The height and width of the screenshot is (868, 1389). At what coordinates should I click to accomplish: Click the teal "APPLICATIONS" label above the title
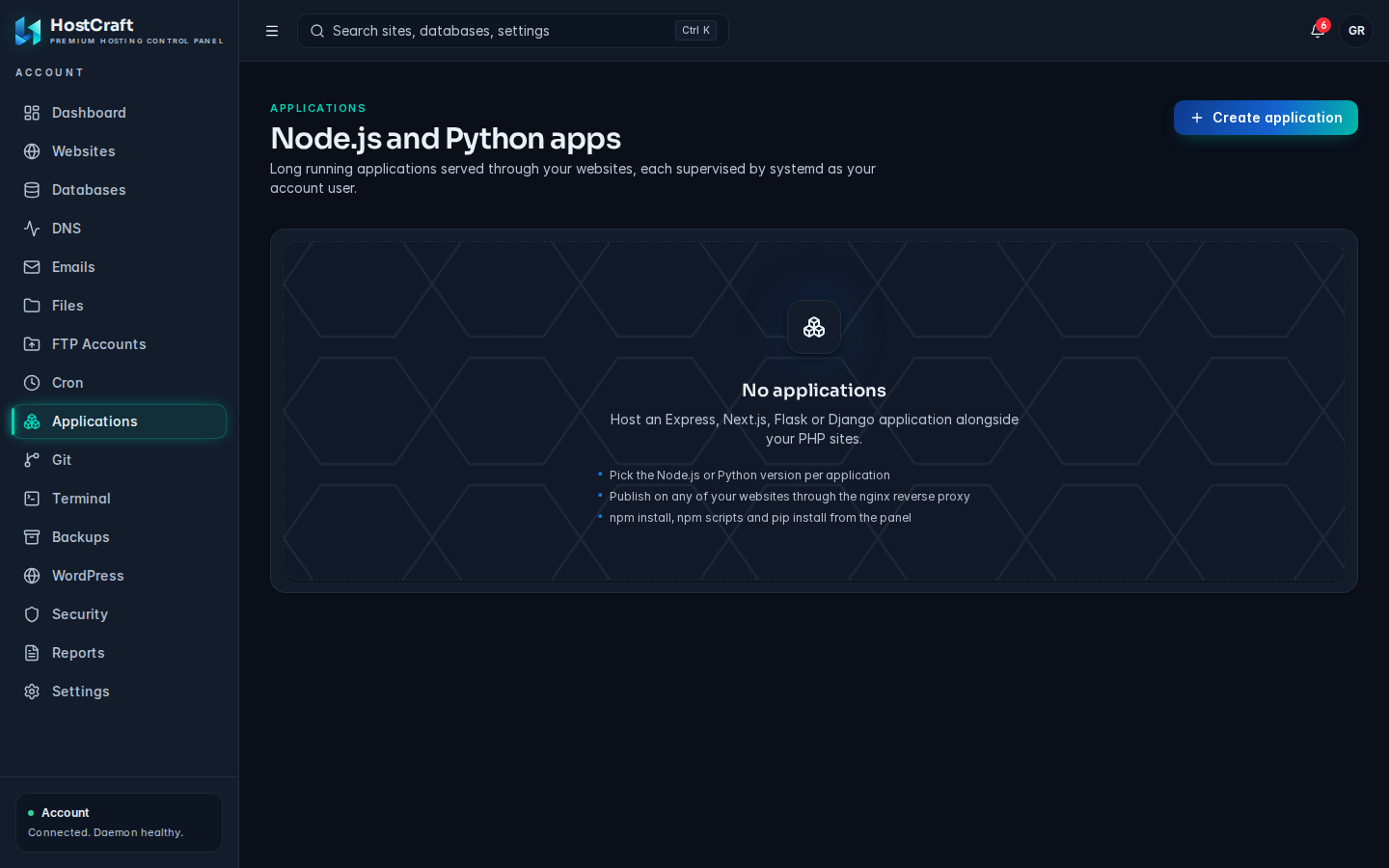tap(318, 108)
